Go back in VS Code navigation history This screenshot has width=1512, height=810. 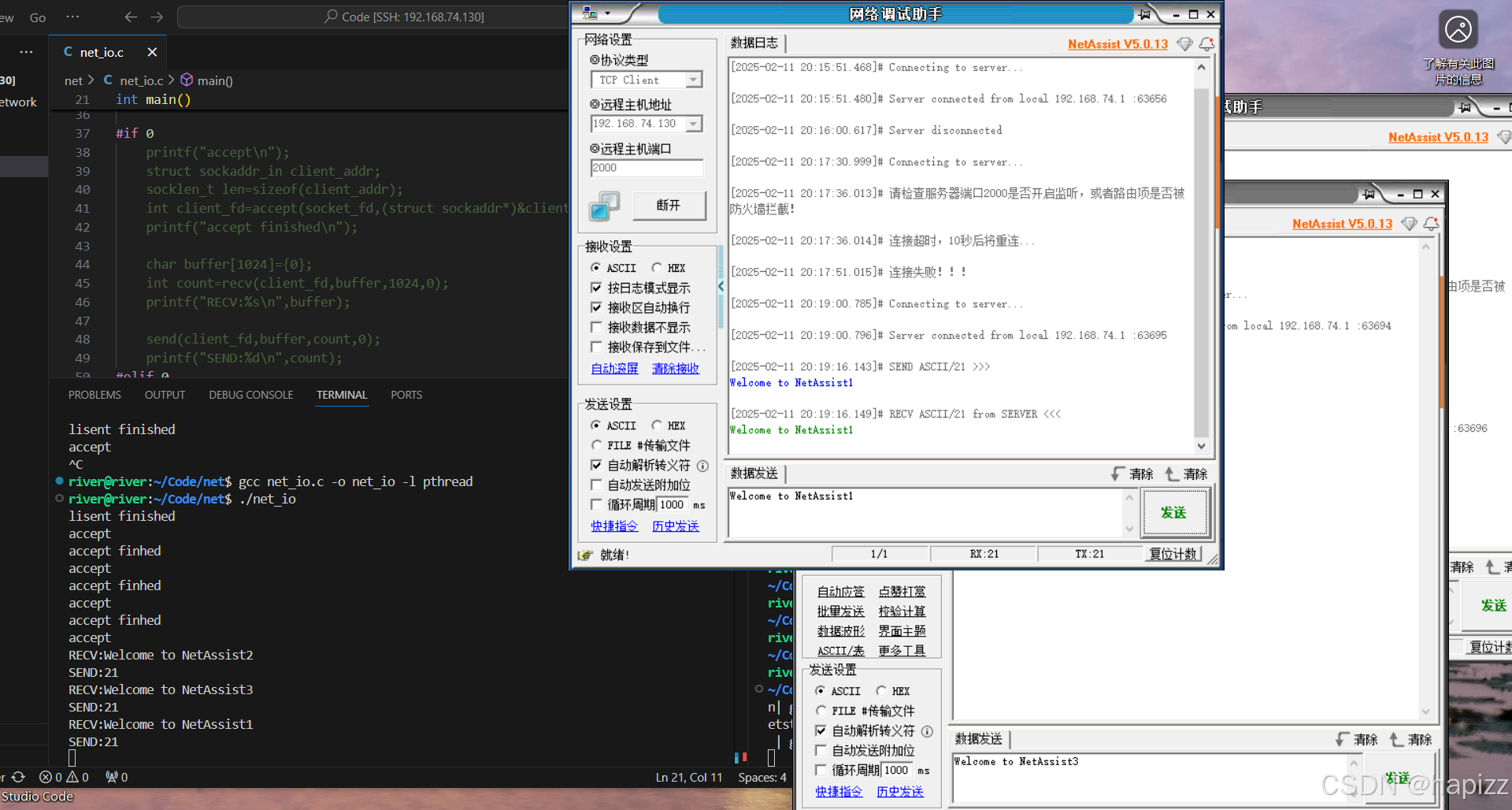[131, 17]
